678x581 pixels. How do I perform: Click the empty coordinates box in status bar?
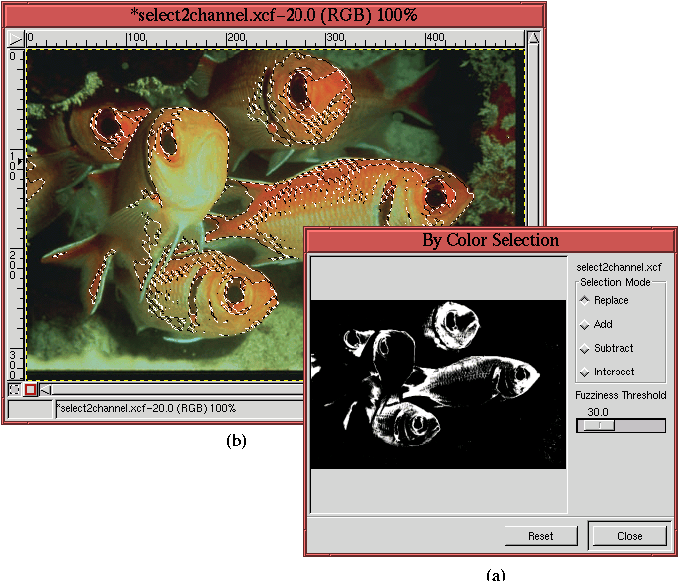[29, 408]
